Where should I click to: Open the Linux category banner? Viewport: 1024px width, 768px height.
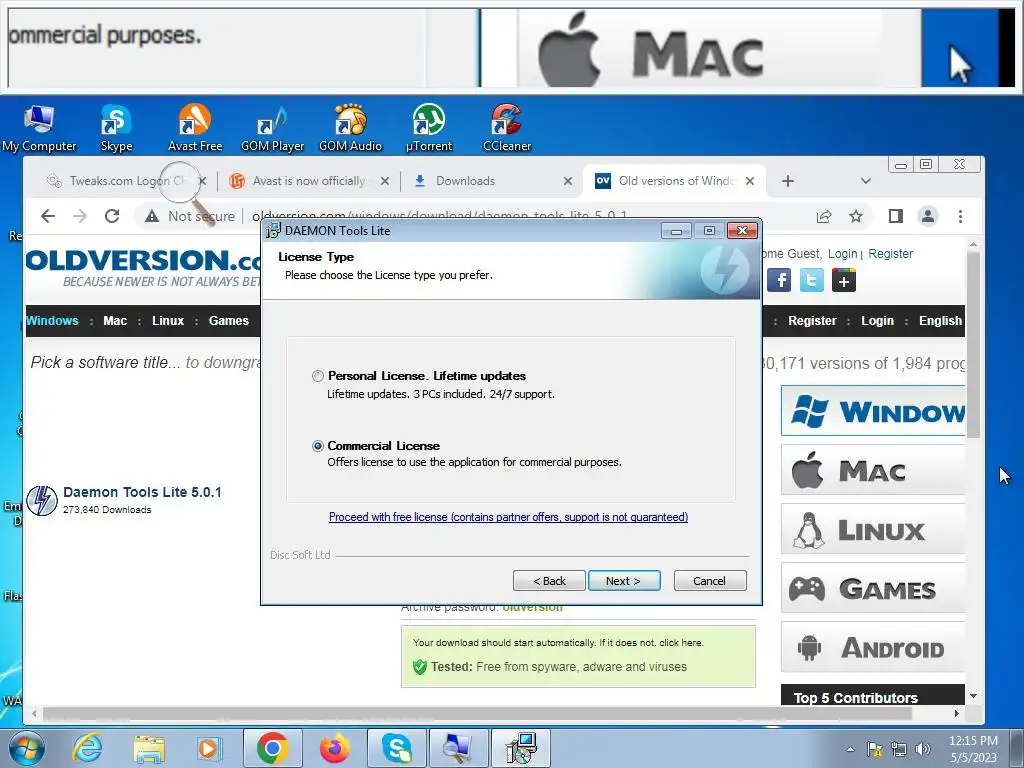pos(873,529)
